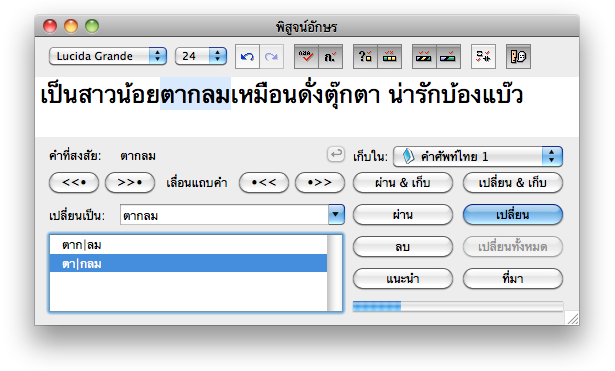The width and height of the screenshot is (615, 371).
Task: Click the word break arrows toolbar icon
Action: (483, 56)
